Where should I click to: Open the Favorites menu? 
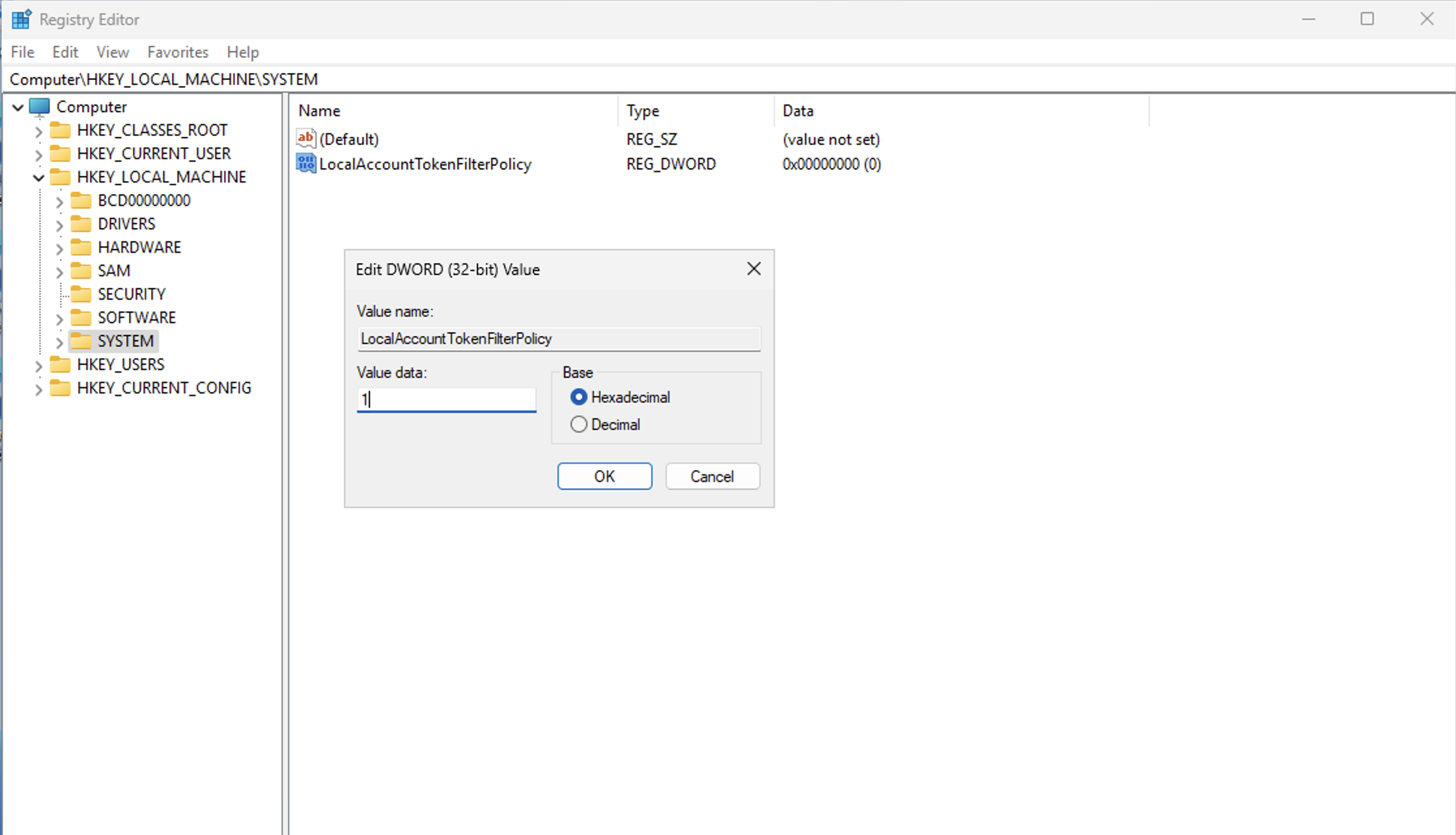pos(178,52)
